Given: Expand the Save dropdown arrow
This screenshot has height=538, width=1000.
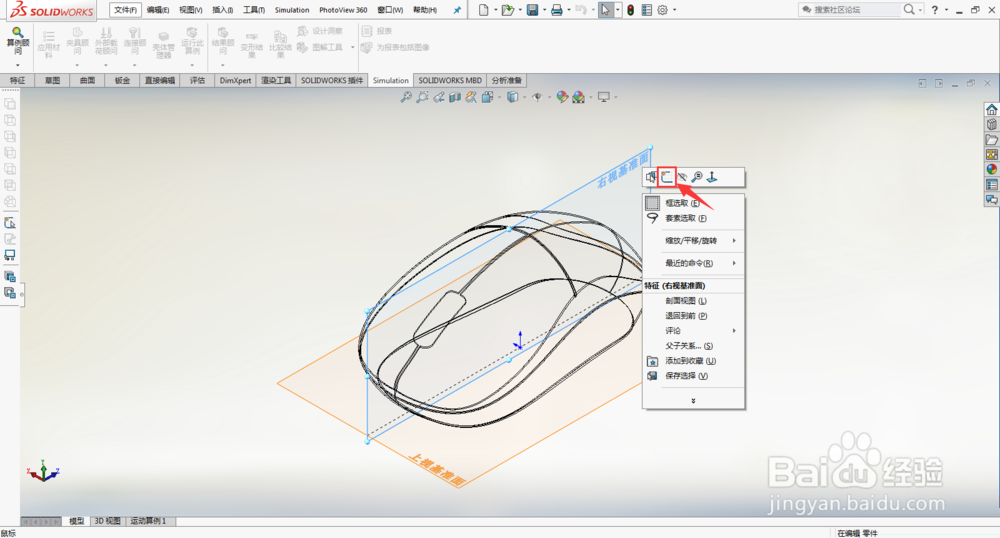Looking at the screenshot, I should 544,10.
